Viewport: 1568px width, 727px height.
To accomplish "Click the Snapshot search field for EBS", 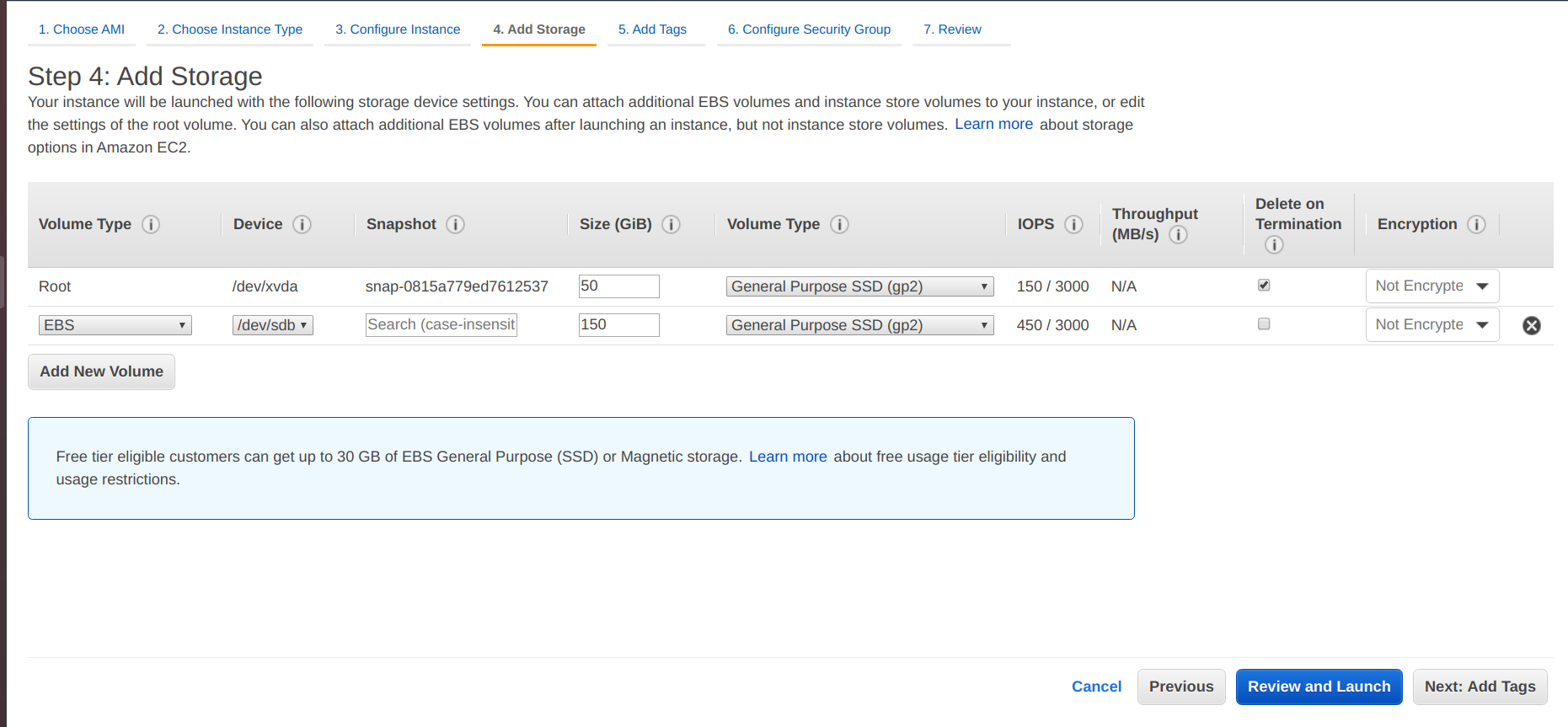I will click(x=441, y=325).
